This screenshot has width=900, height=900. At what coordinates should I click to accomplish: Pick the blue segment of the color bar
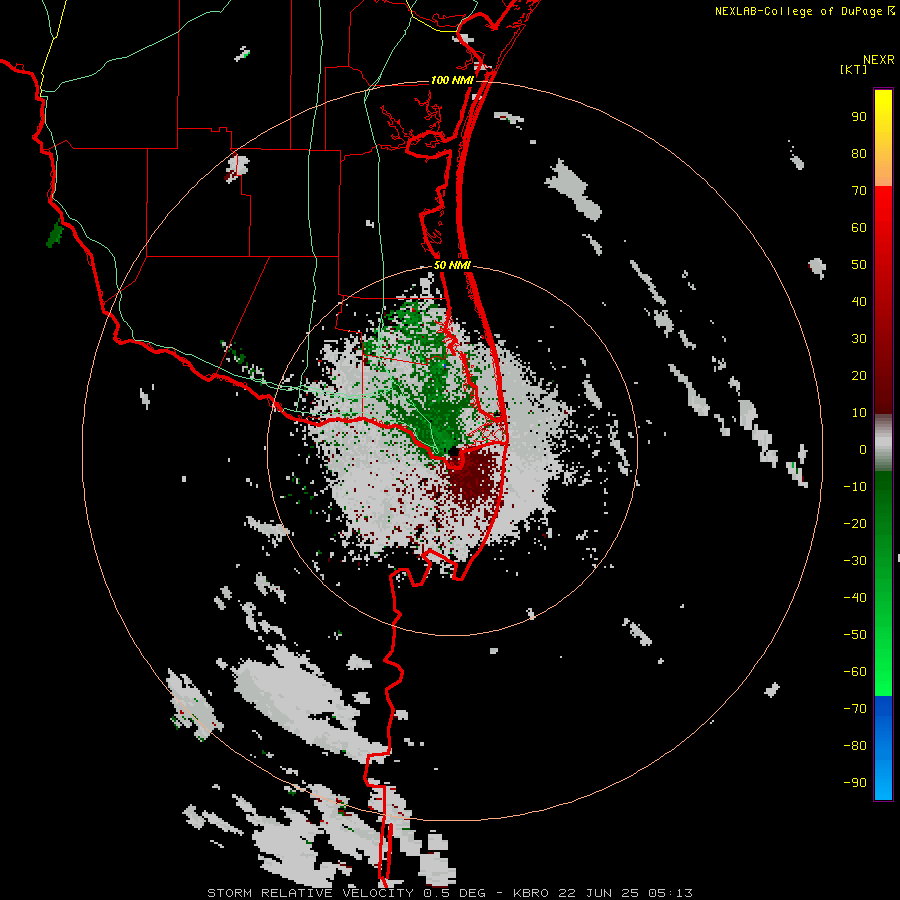pyautogui.click(x=883, y=748)
